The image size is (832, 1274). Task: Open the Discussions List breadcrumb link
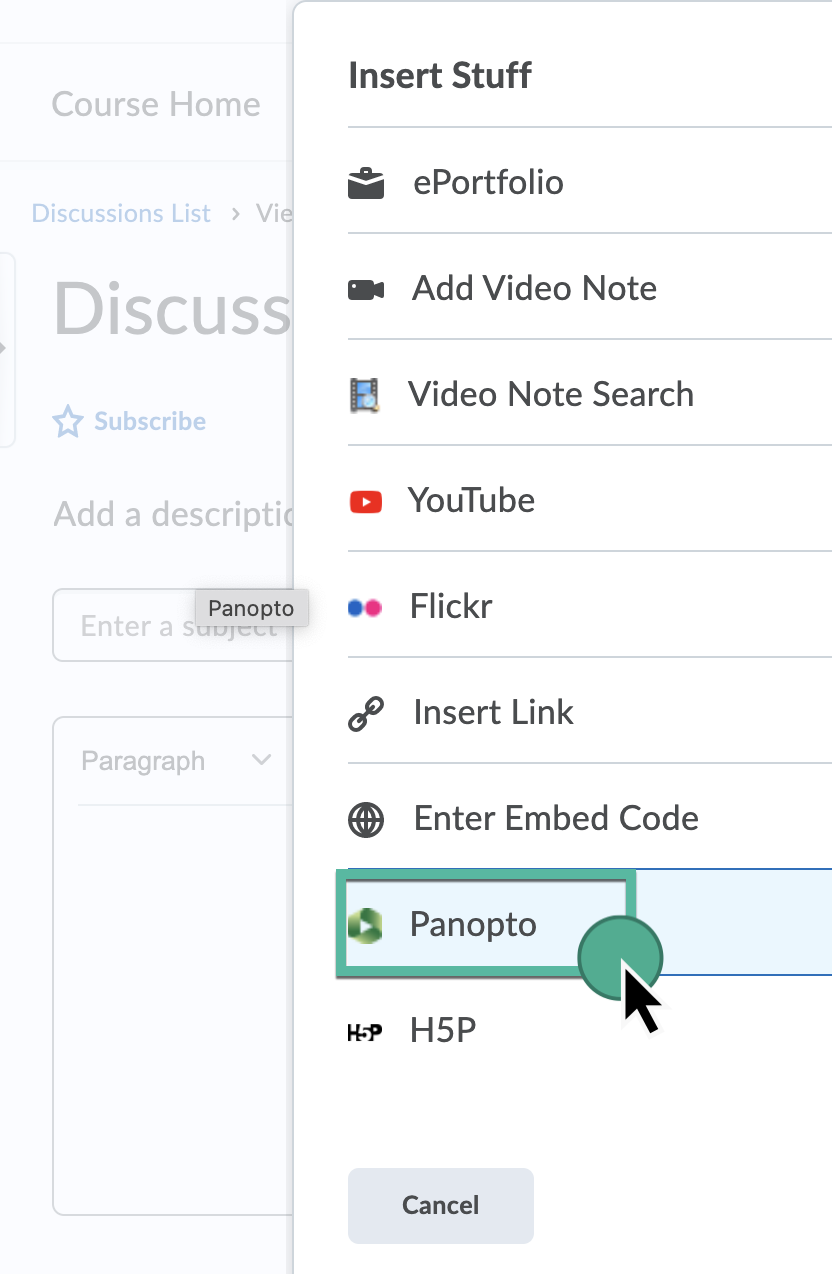click(x=121, y=213)
